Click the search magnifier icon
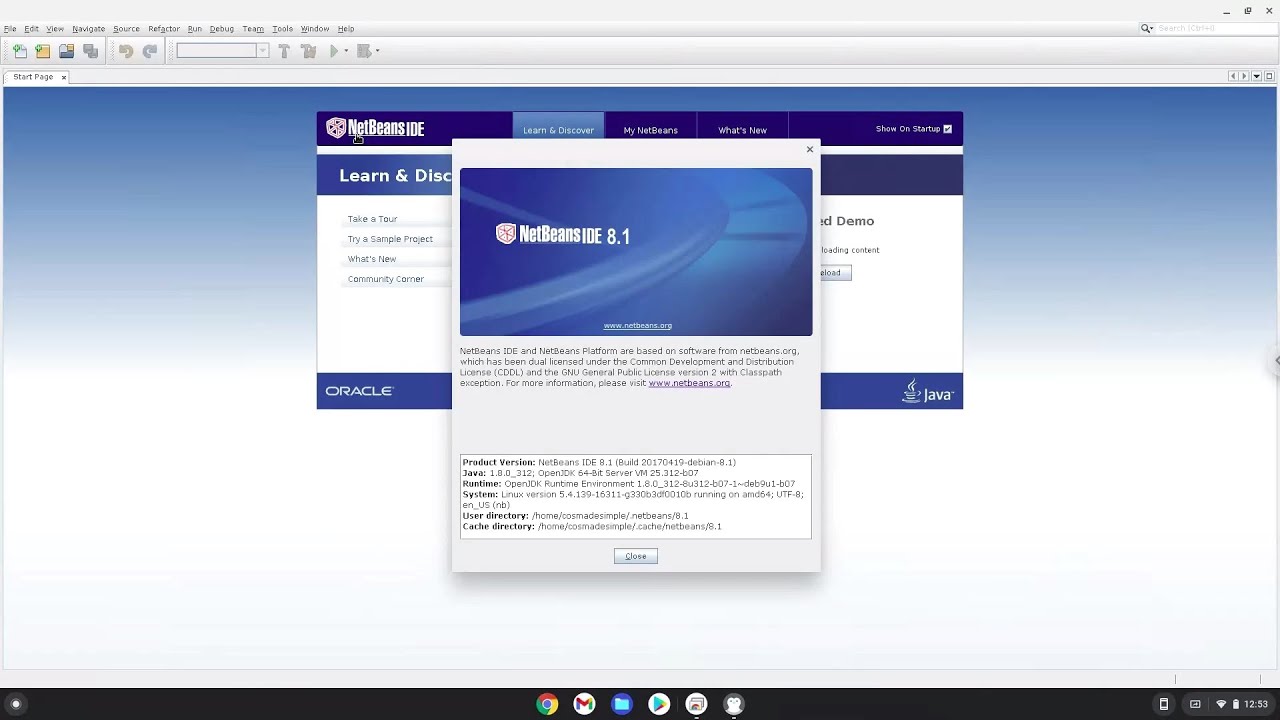This screenshot has width=1280, height=720. 1147,28
